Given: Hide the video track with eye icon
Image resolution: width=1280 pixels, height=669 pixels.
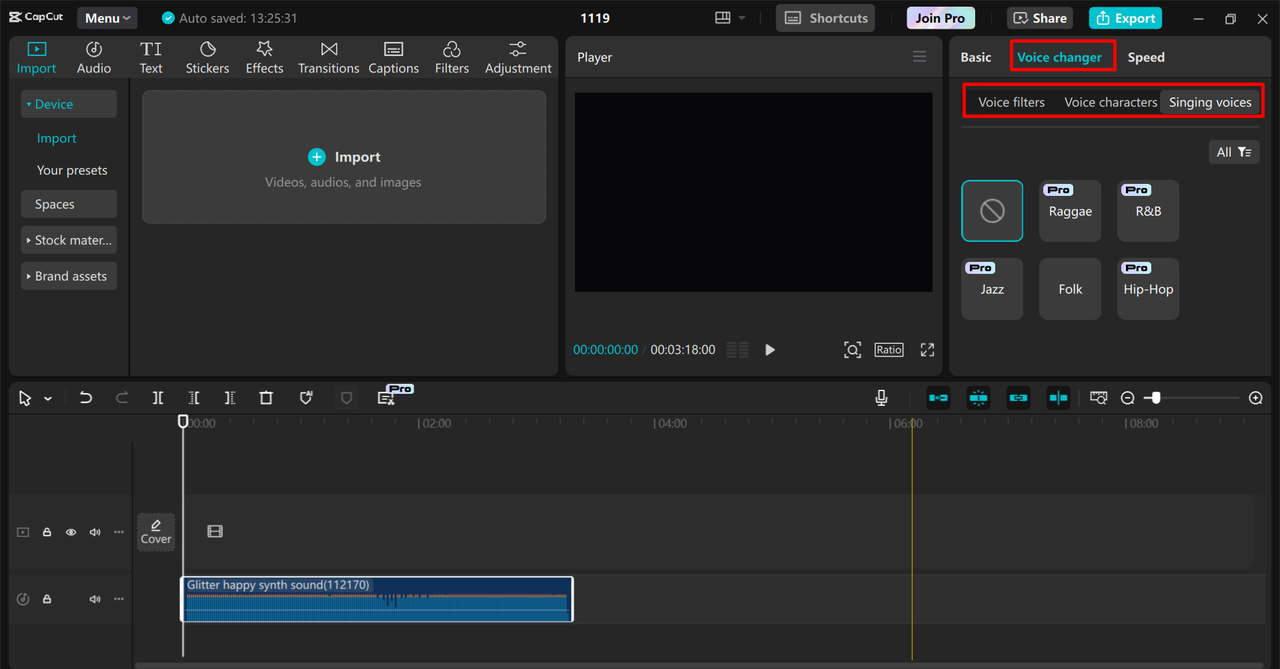Looking at the screenshot, I should pyautogui.click(x=71, y=532).
